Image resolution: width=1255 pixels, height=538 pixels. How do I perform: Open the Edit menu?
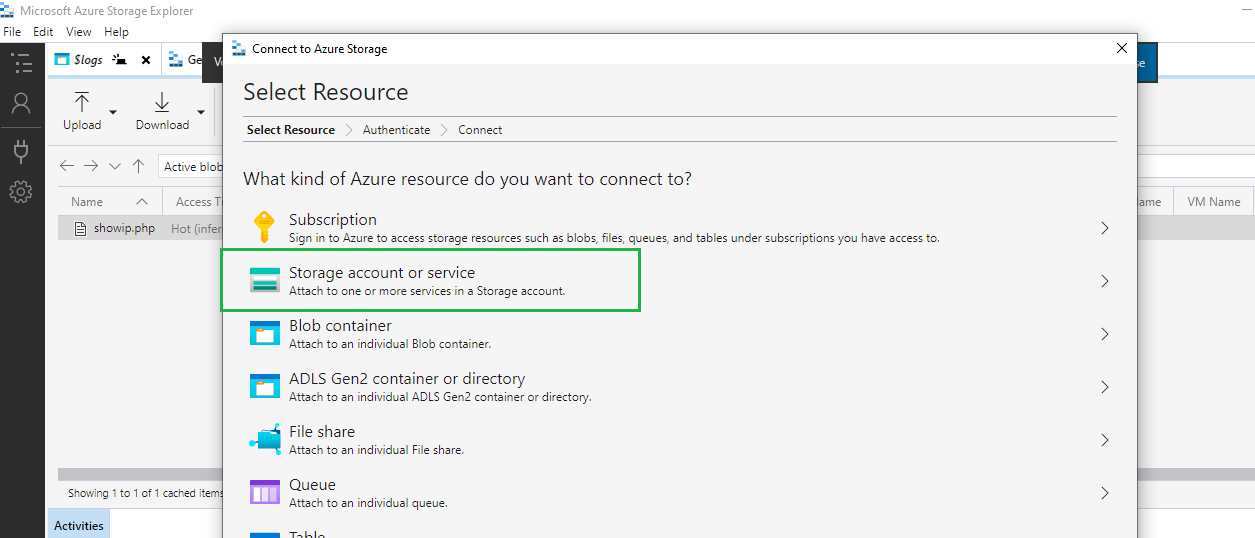click(x=43, y=32)
